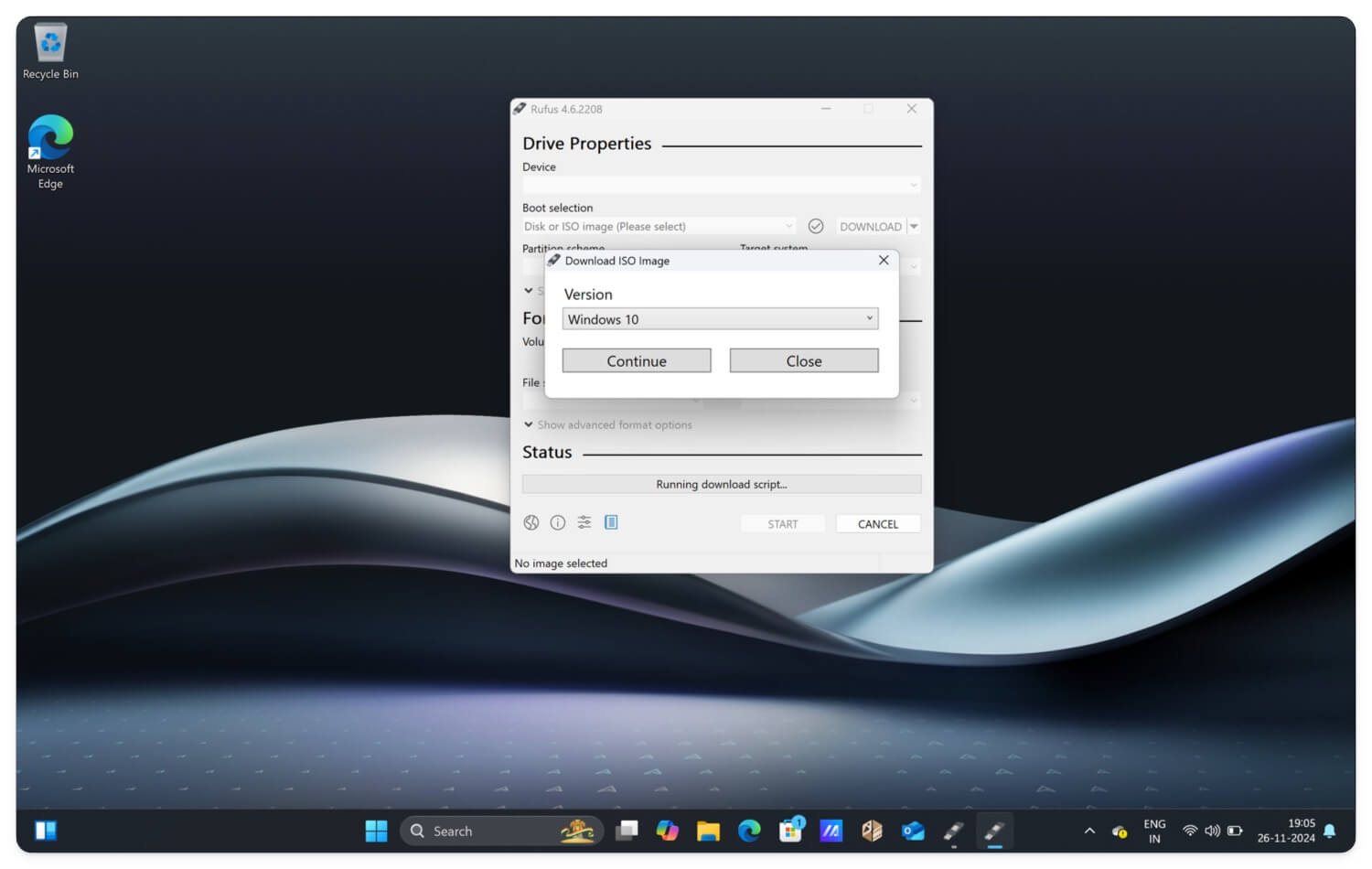The height and width of the screenshot is (869, 1372).
Task: Open the brown box app on taskbar
Action: pos(872,831)
